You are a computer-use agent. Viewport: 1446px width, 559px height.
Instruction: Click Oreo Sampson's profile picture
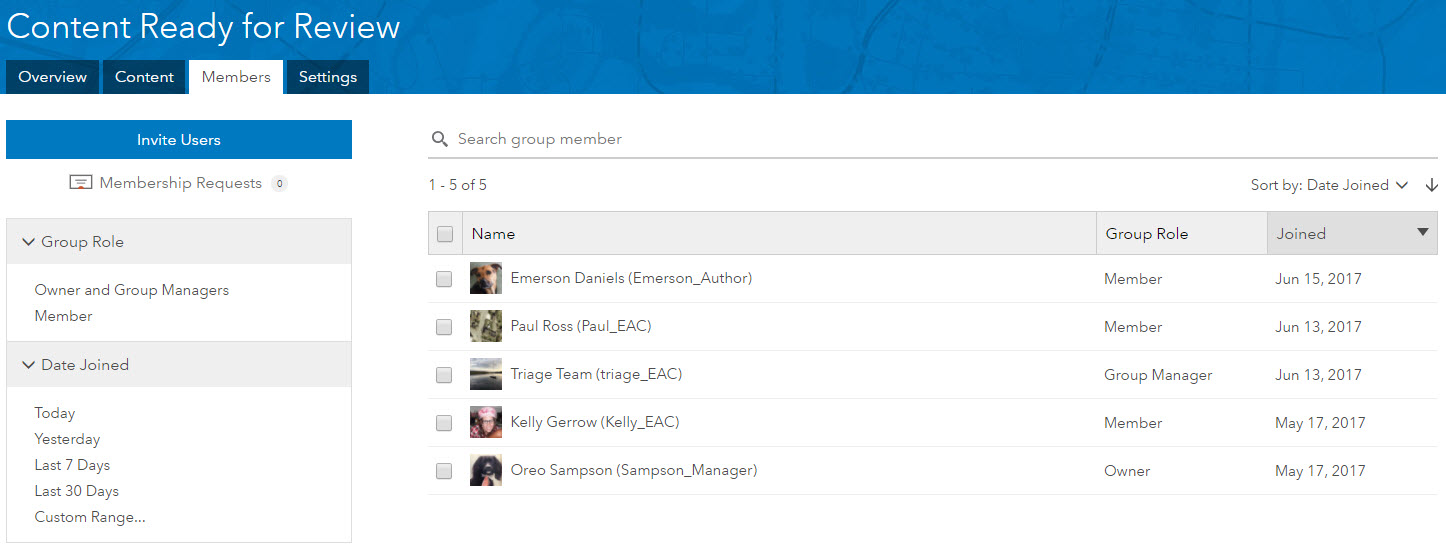tap(486, 471)
